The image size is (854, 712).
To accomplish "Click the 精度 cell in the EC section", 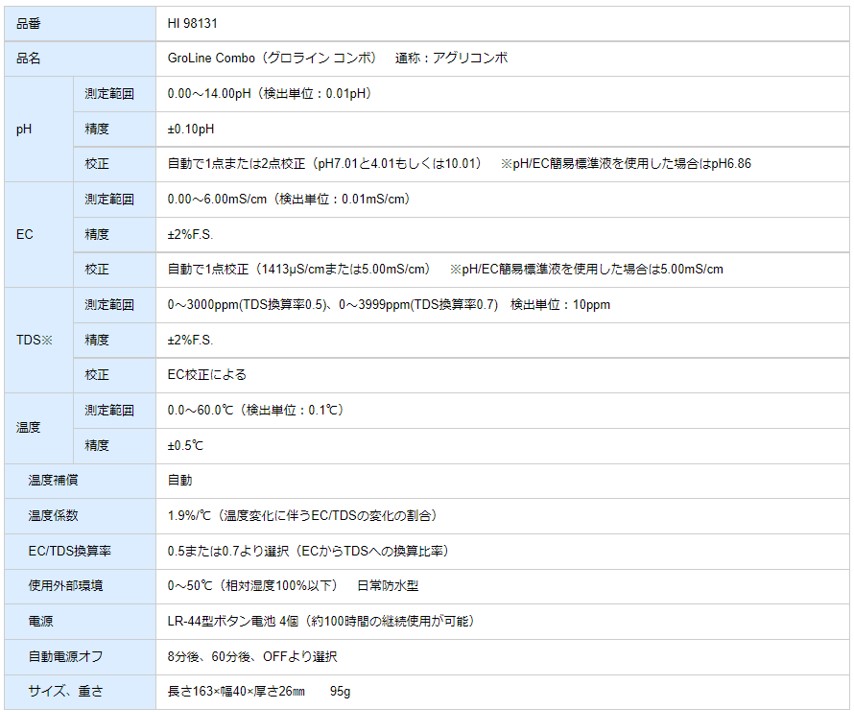I will 115,235.
